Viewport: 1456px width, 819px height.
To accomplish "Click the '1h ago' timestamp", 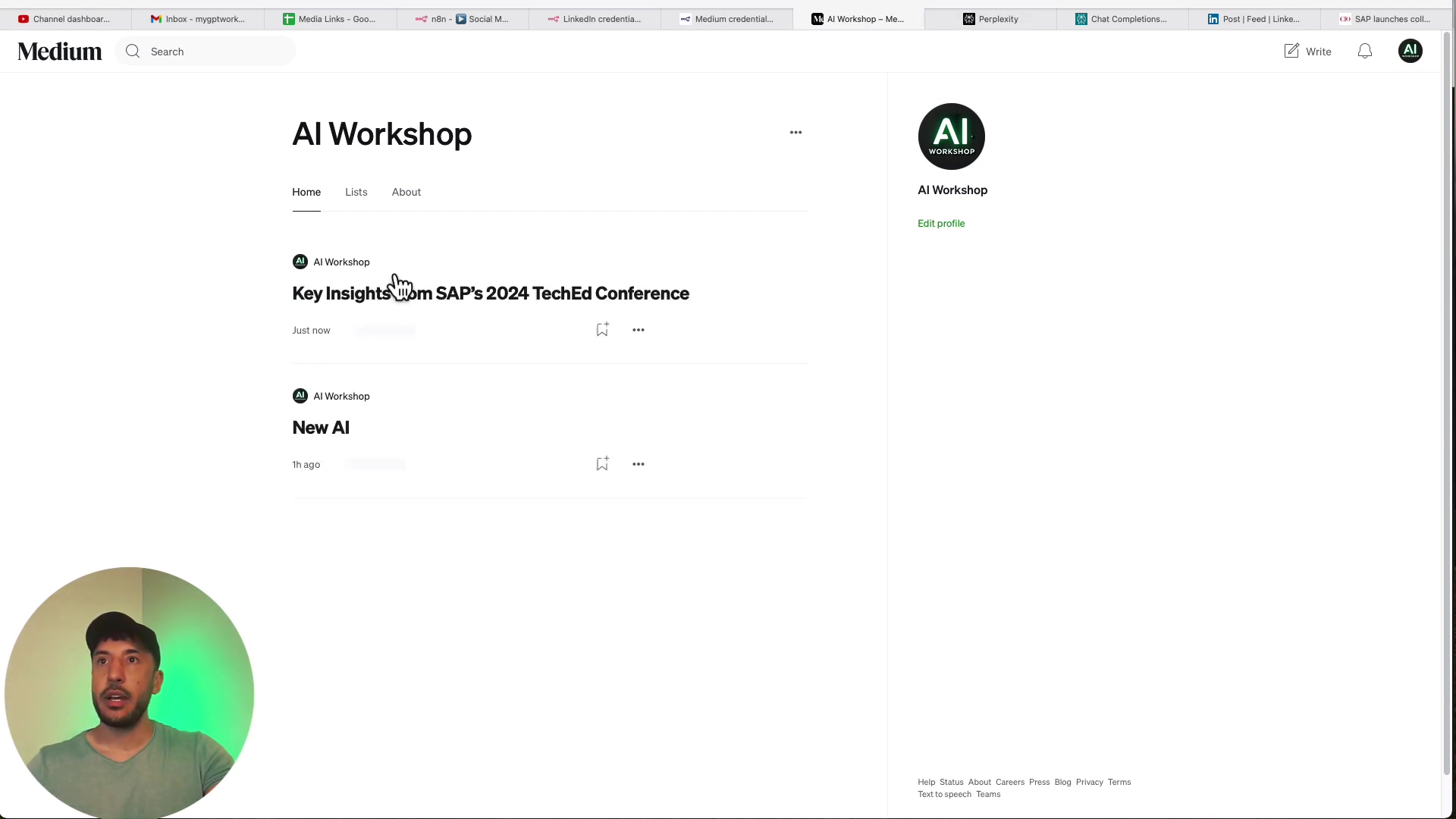I will coord(306,465).
